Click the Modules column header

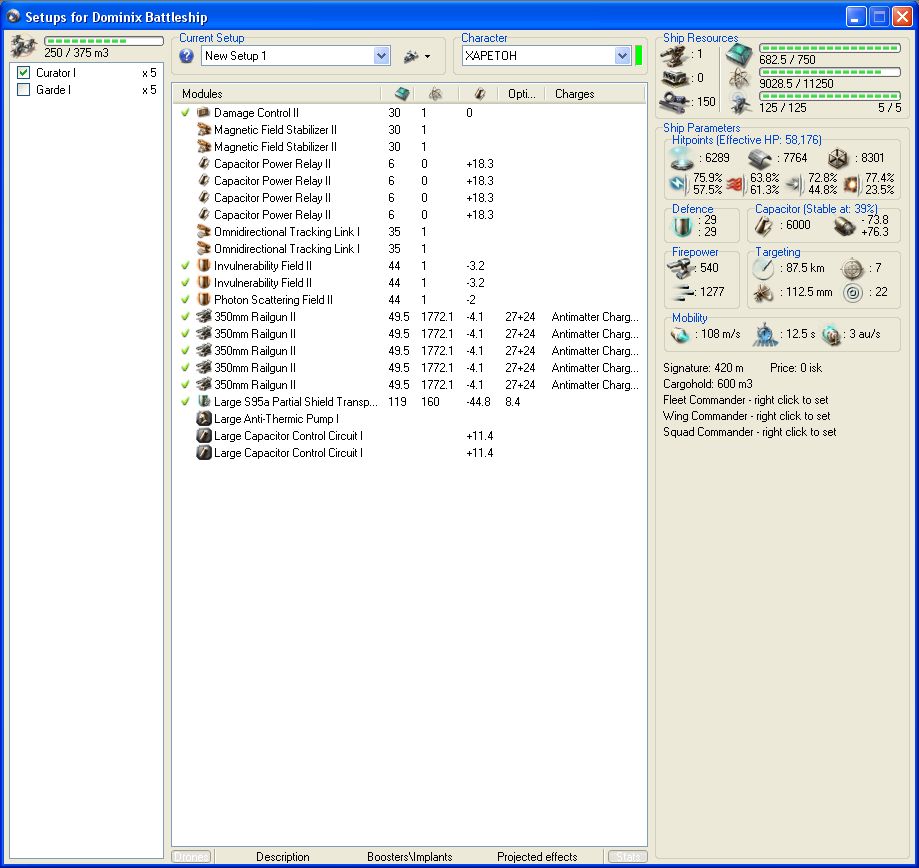tap(277, 94)
